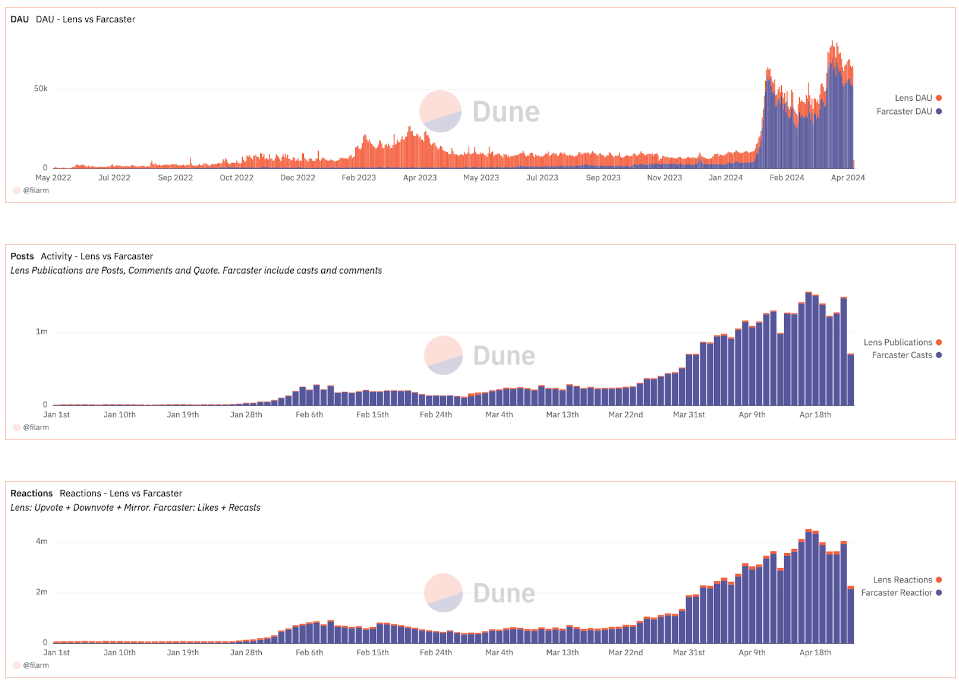The height and width of the screenshot is (683, 959).
Task: Click the 'May 2022' x-axis label
Action: [x=53, y=177]
